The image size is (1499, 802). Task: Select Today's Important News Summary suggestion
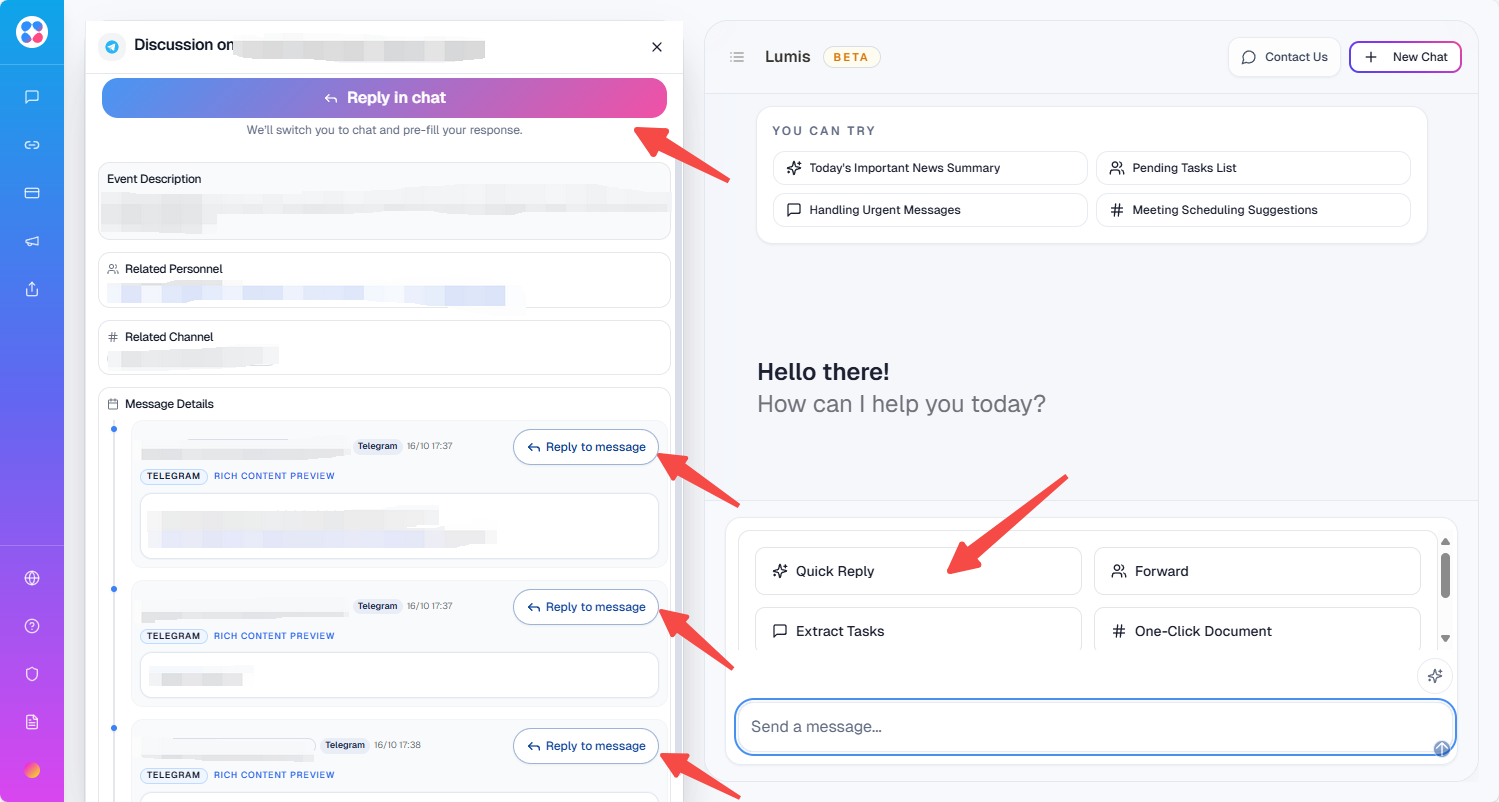point(929,168)
